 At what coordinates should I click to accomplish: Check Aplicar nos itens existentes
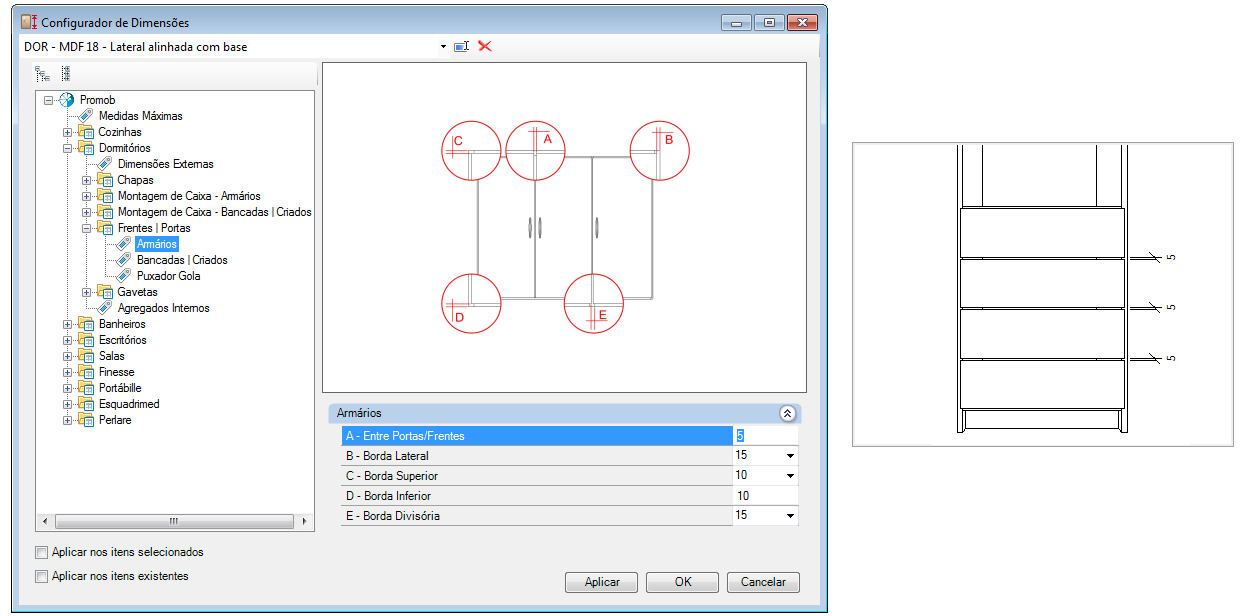[x=41, y=576]
